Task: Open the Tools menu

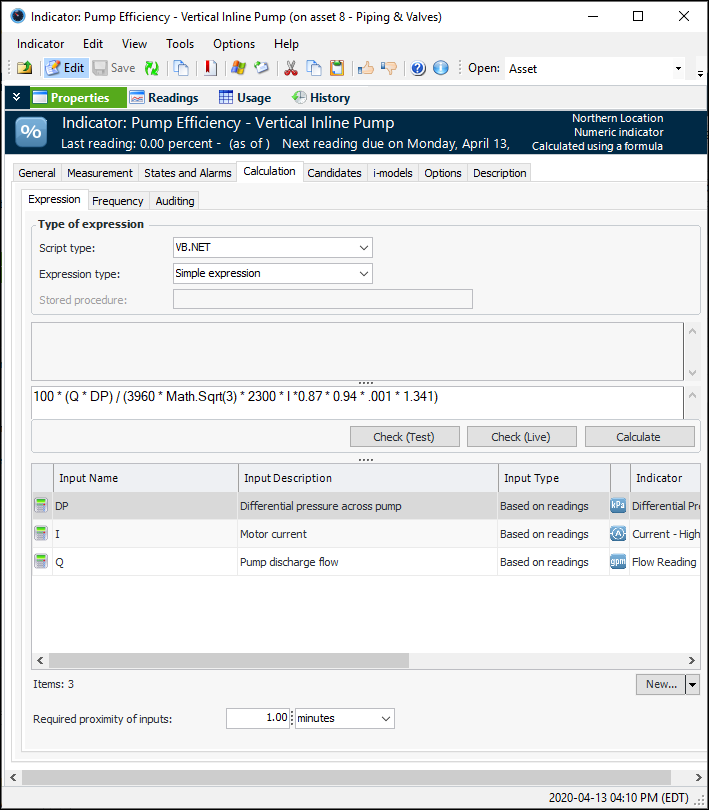Action: pyautogui.click(x=180, y=44)
